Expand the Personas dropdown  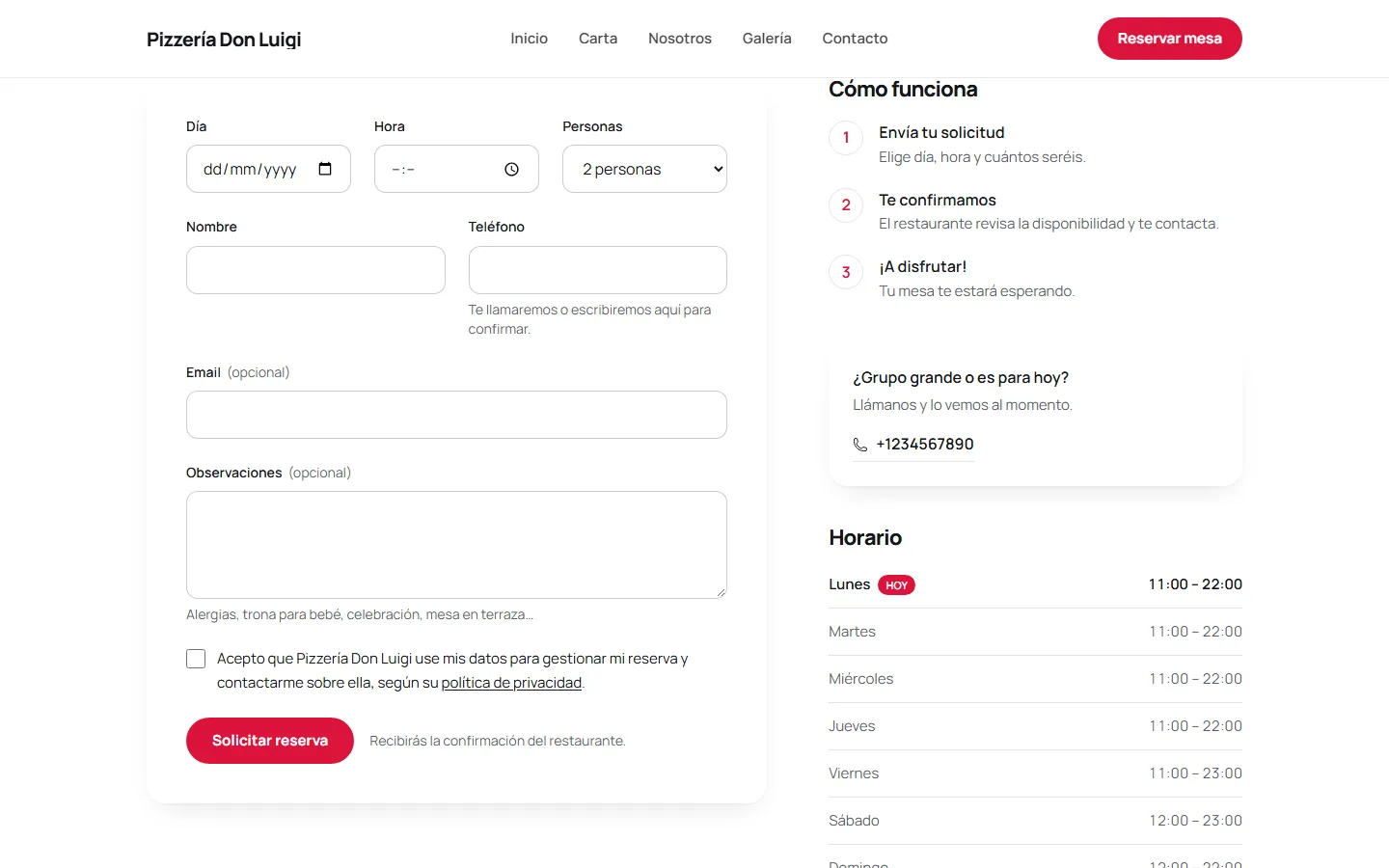[644, 169]
